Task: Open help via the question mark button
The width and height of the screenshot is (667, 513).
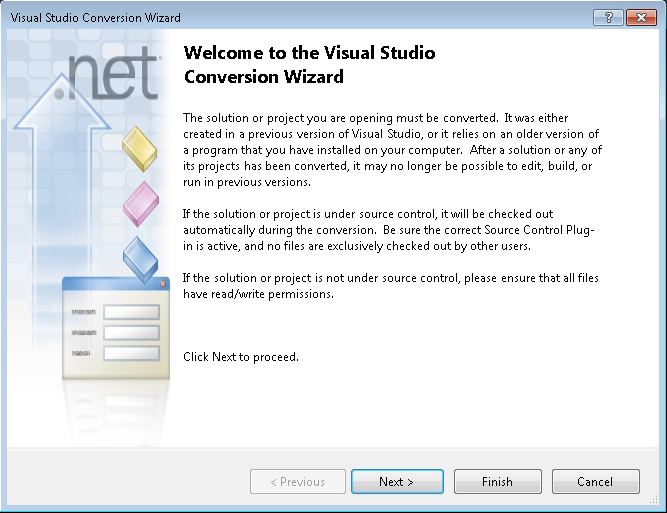Action: tap(606, 18)
